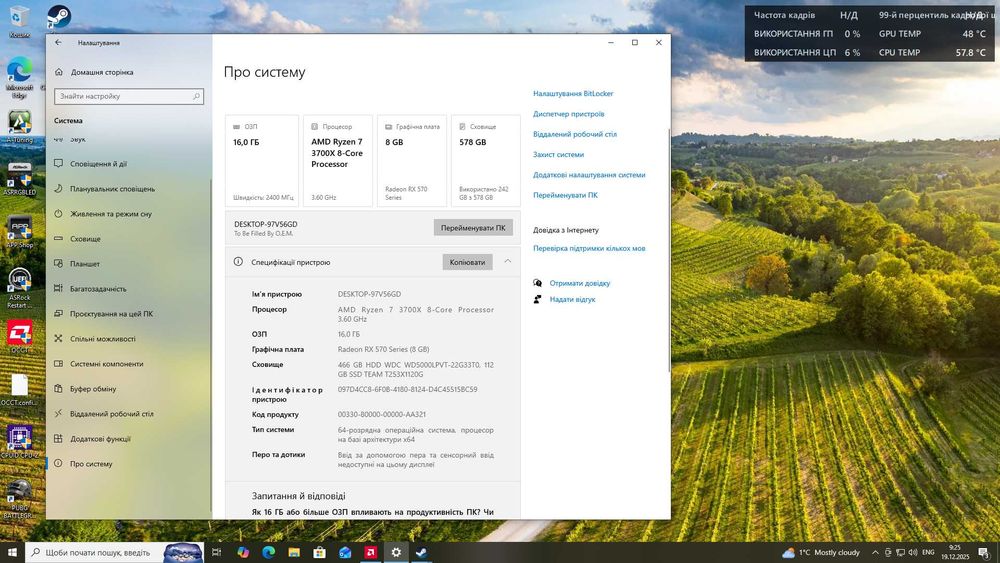The image size is (1000, 563).
Task: Open the Steam desktop shortcut
Action: tap(59, 18)
